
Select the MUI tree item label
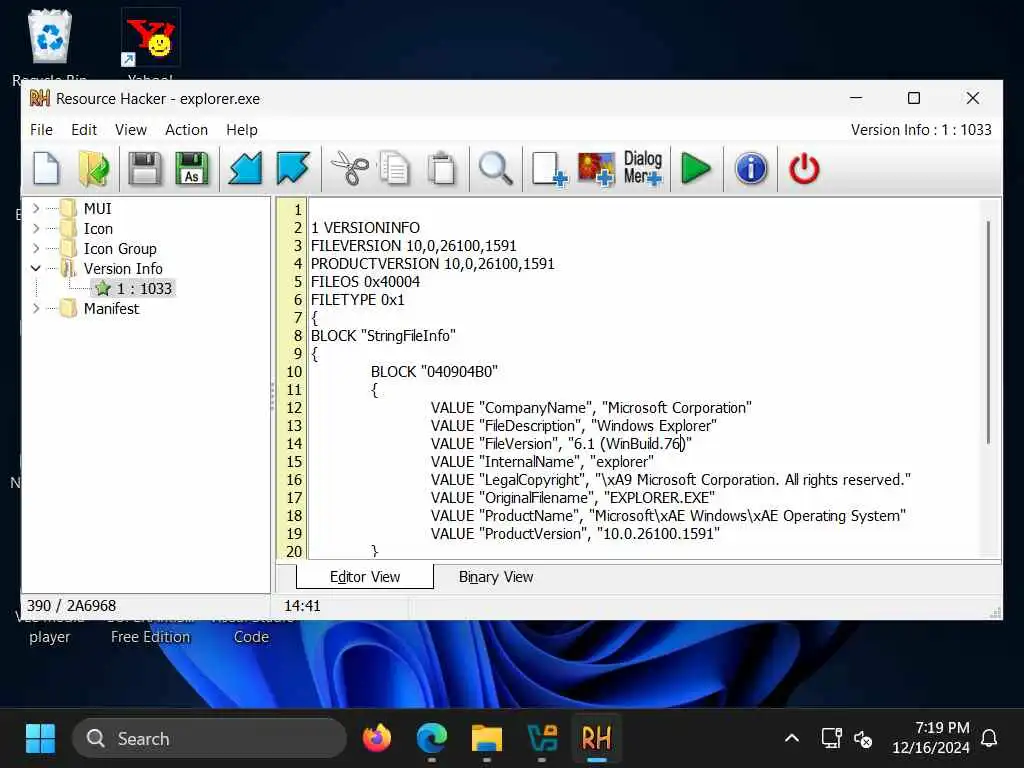pyautogui.click(x=97, y=208)
